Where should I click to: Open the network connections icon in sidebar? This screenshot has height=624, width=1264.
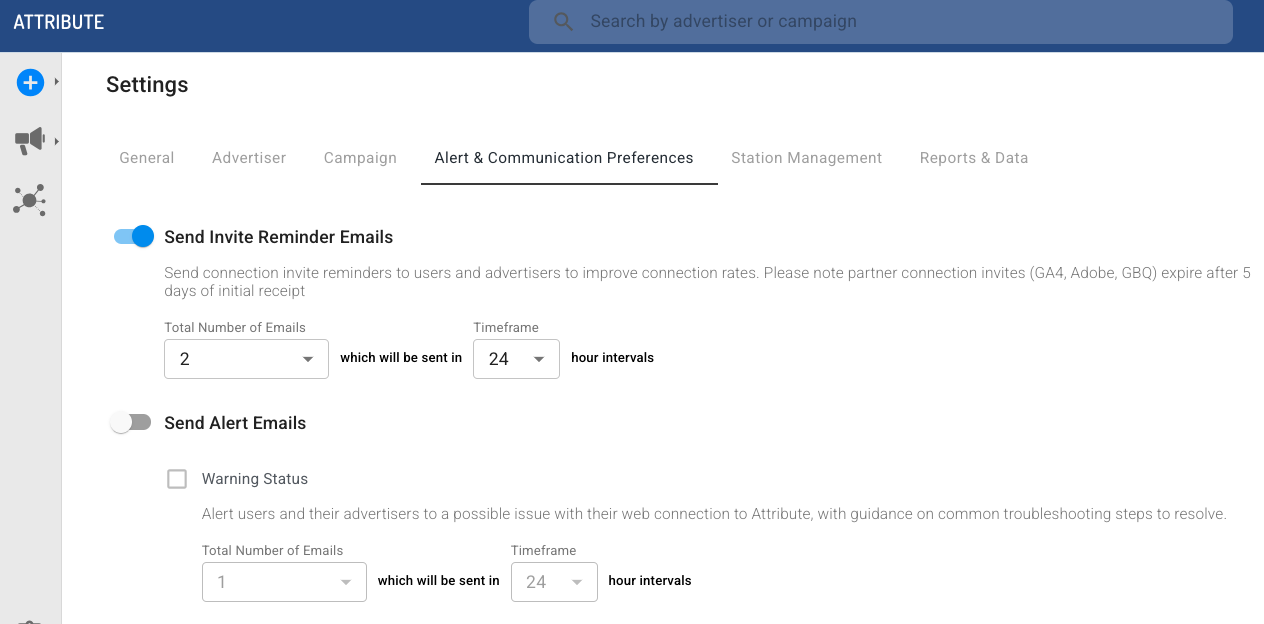pyautogui.click(x=30, y=200)
